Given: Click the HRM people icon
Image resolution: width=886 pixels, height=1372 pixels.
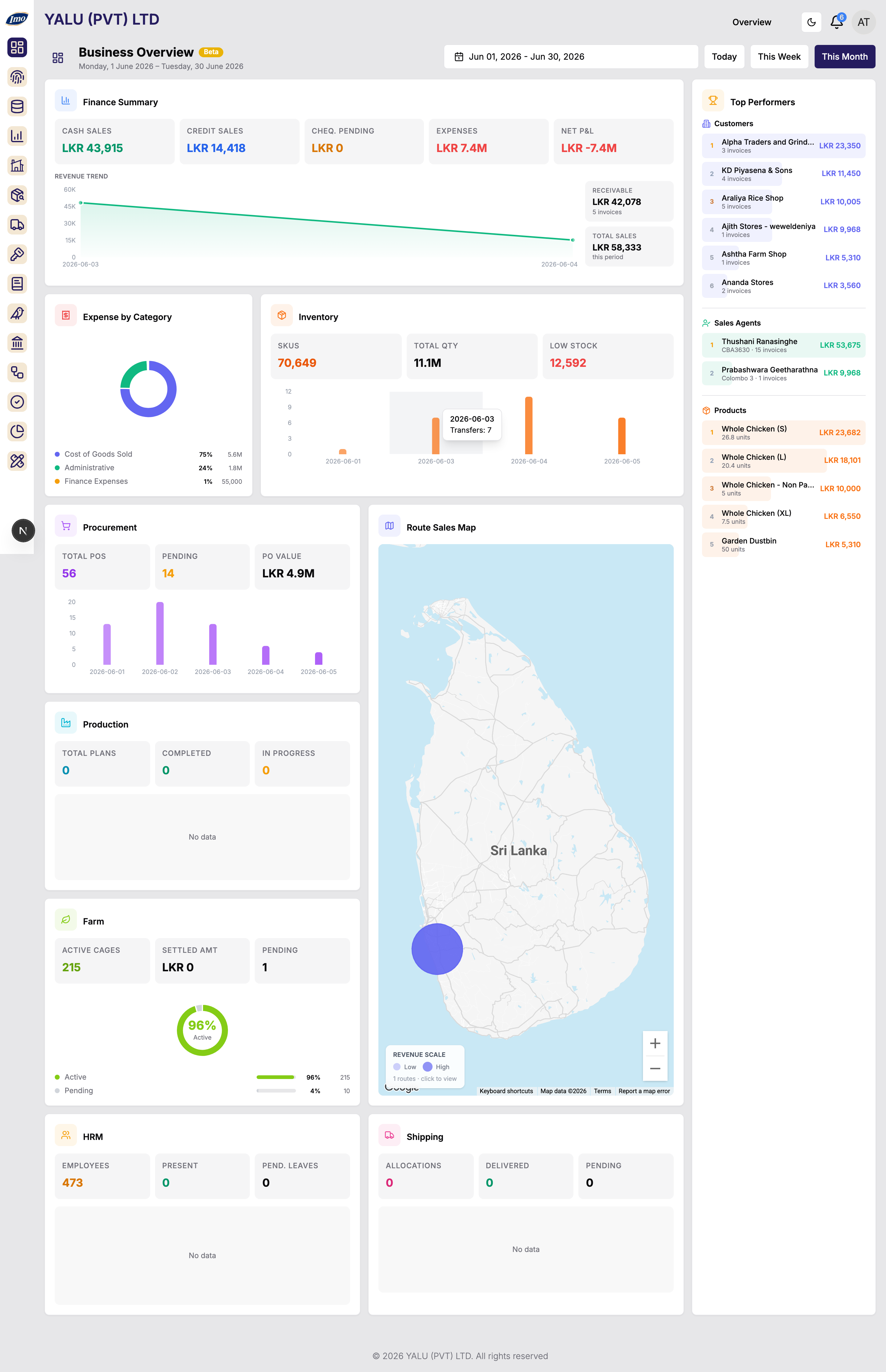Looking at the screenshot, I should 66,1135.
